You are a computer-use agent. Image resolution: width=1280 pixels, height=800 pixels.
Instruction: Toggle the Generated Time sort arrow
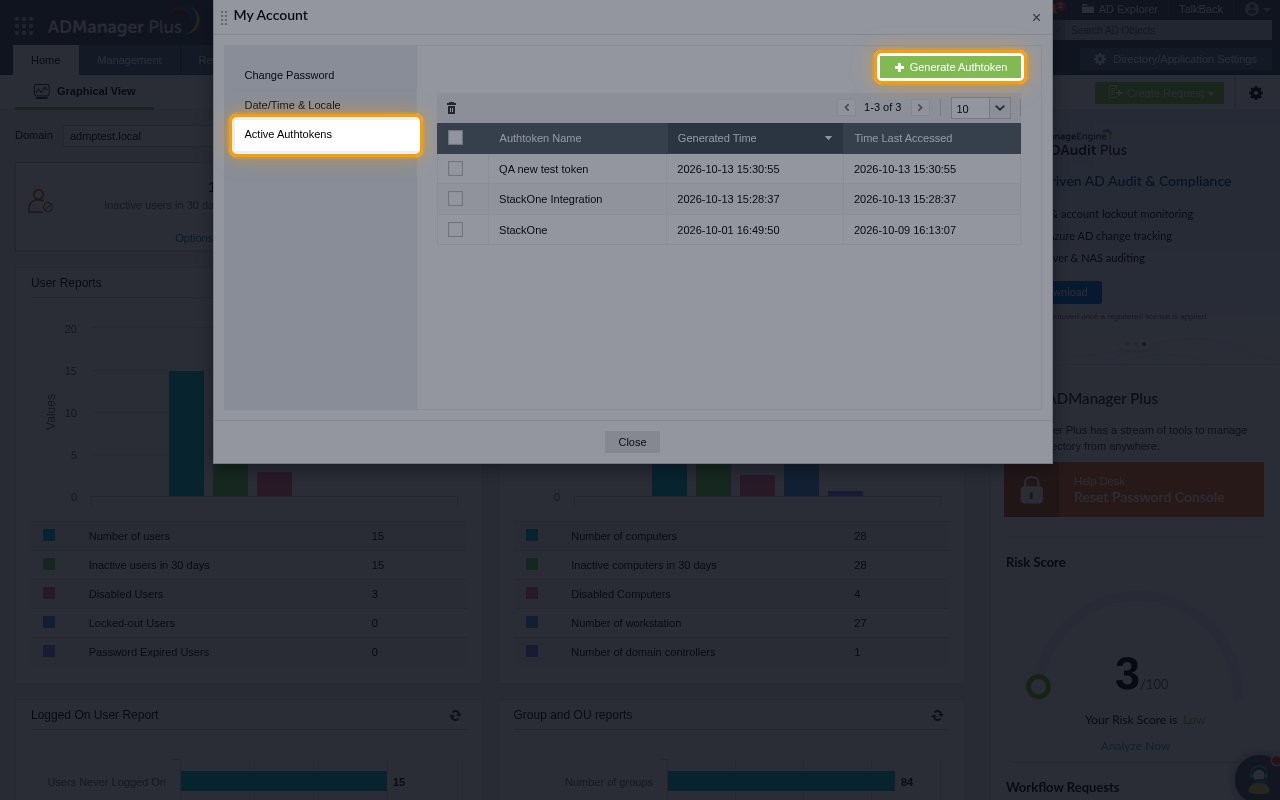click(x=828, y=138)
